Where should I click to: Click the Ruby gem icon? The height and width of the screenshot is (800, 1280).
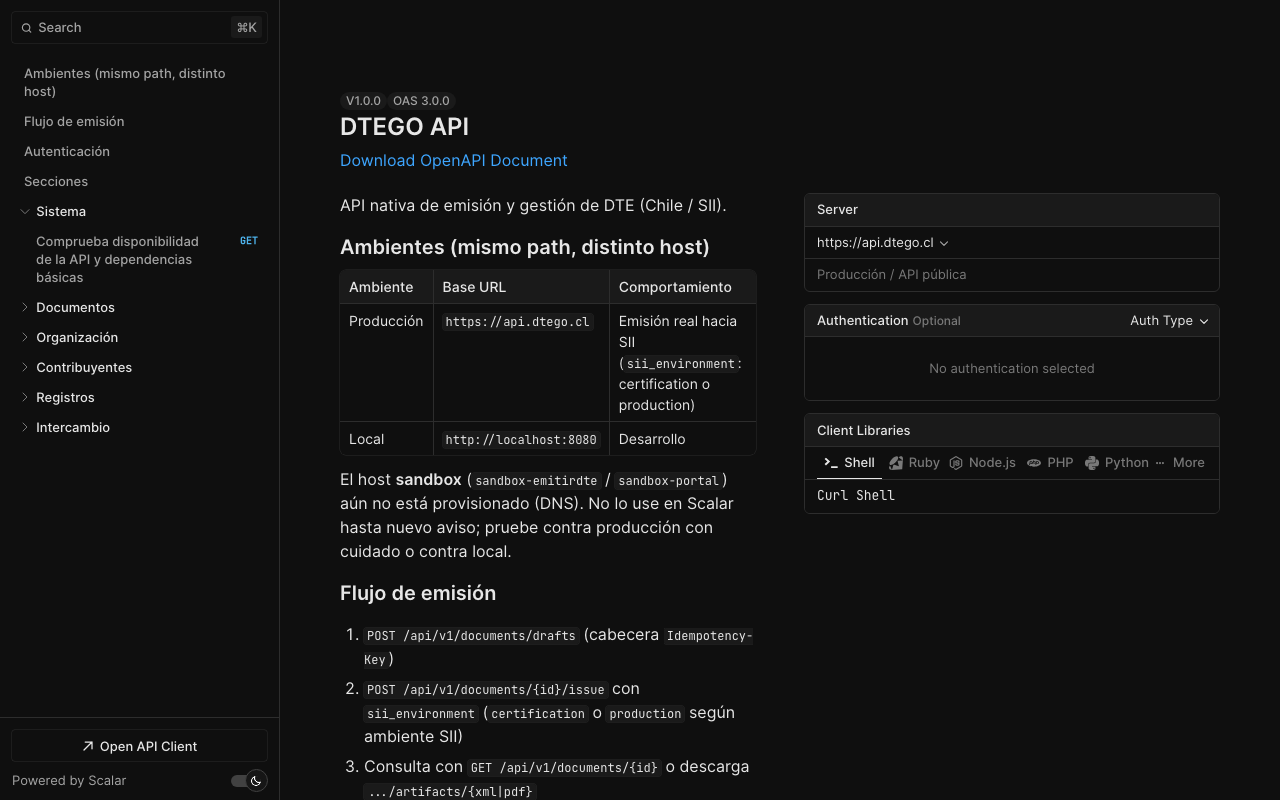[x=896, y=463]
